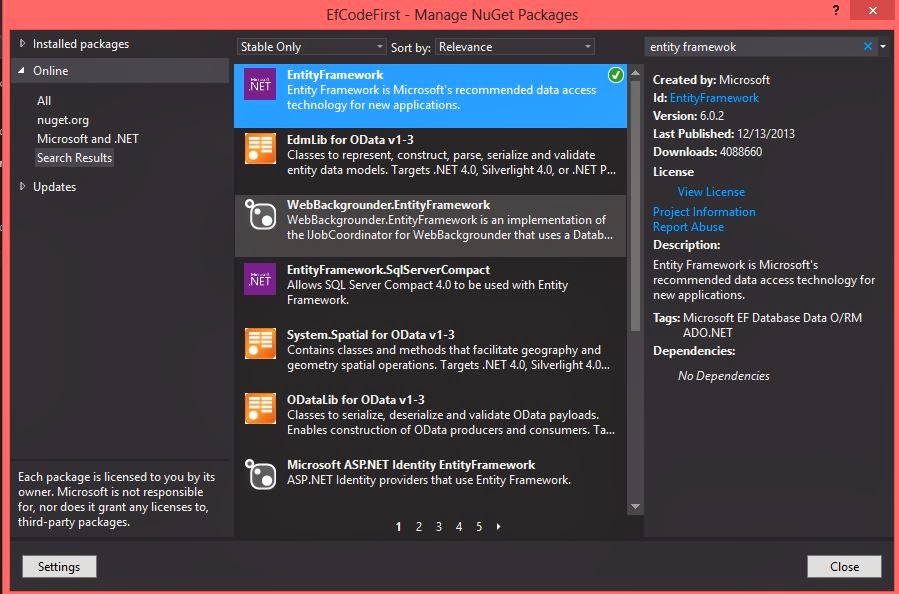Viewport: 899px width, 594px height.
Task: Select EdmLib for OData v1-3 title
Action: click(x=350, y=139)
